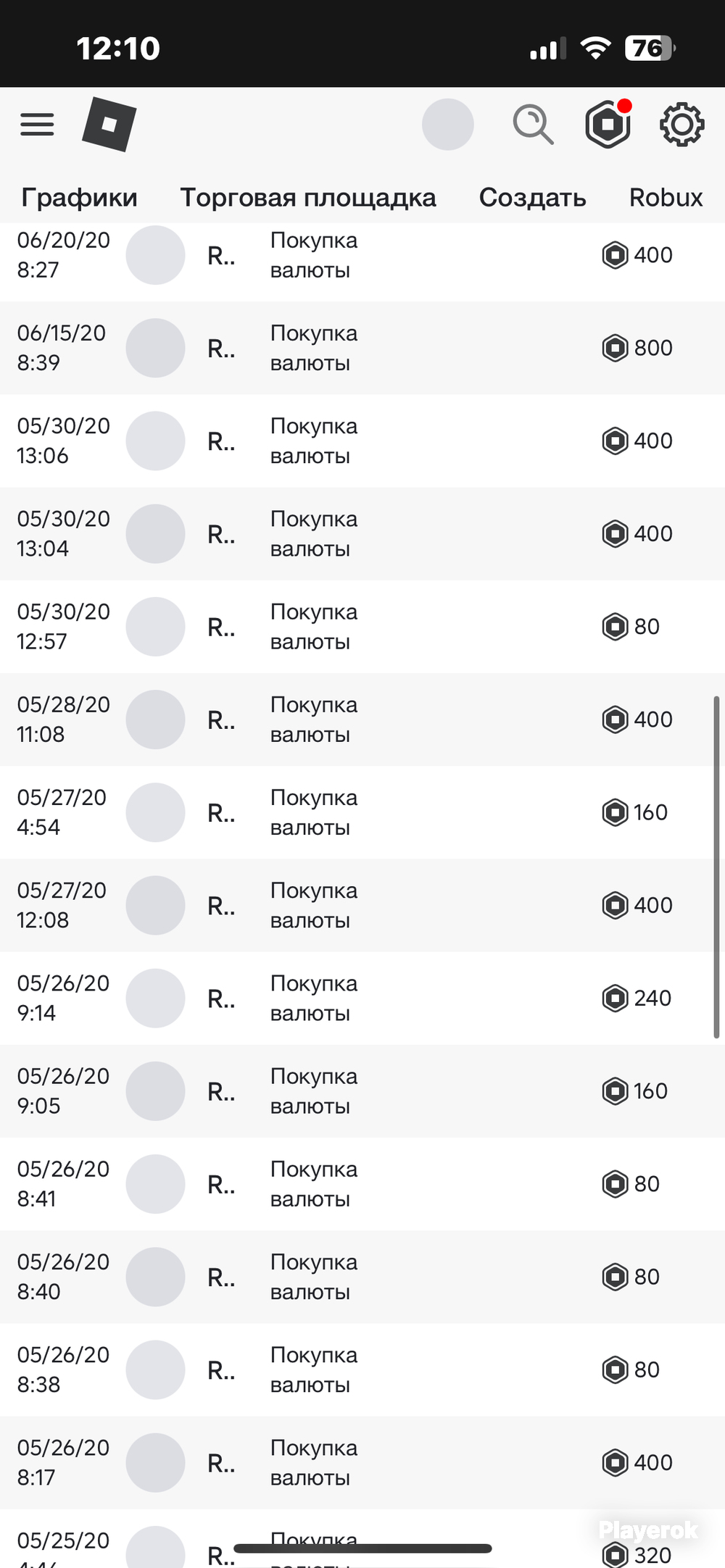This screenshot has width=725, height=1568.
Task: Tap the battery indicator in status bar
Action: click(650, 48)
